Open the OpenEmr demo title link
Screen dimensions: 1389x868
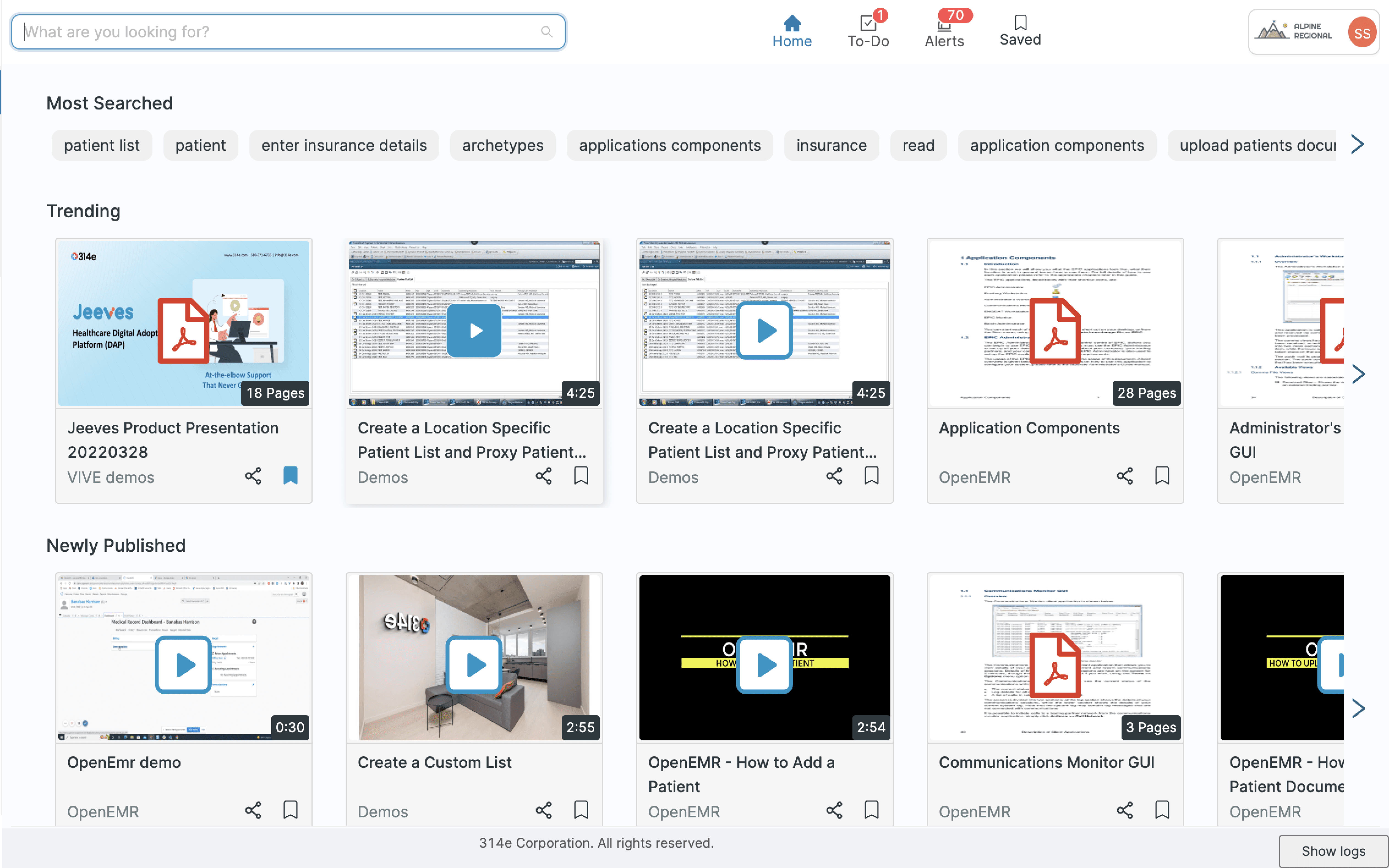click(124, 762)
